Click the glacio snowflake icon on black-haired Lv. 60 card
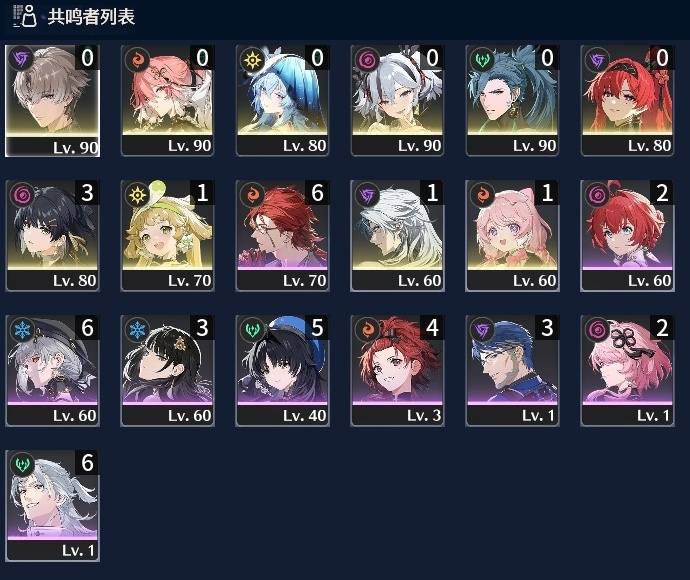 coord(137,329)
